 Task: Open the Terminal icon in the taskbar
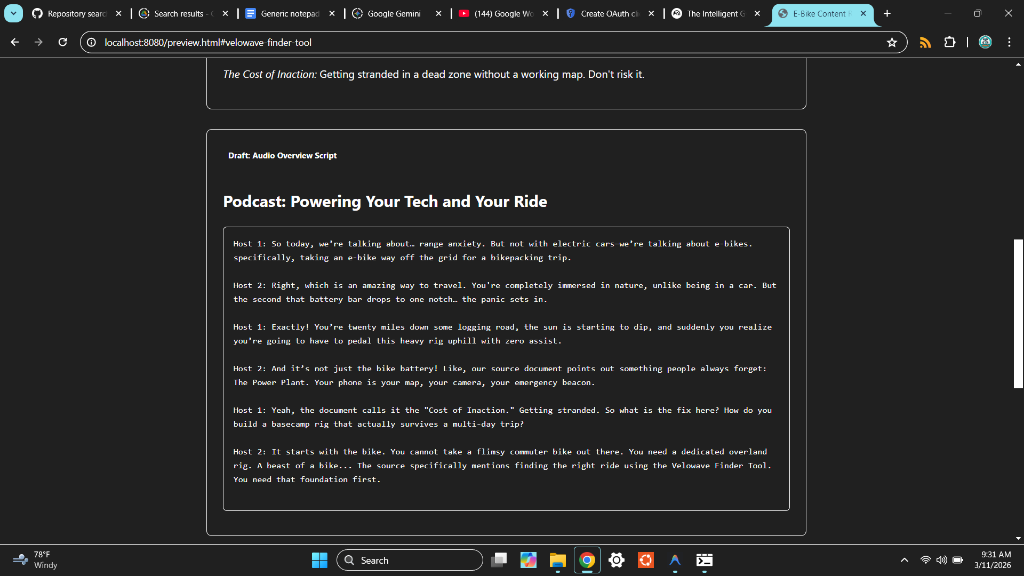(x=704, y=560)
